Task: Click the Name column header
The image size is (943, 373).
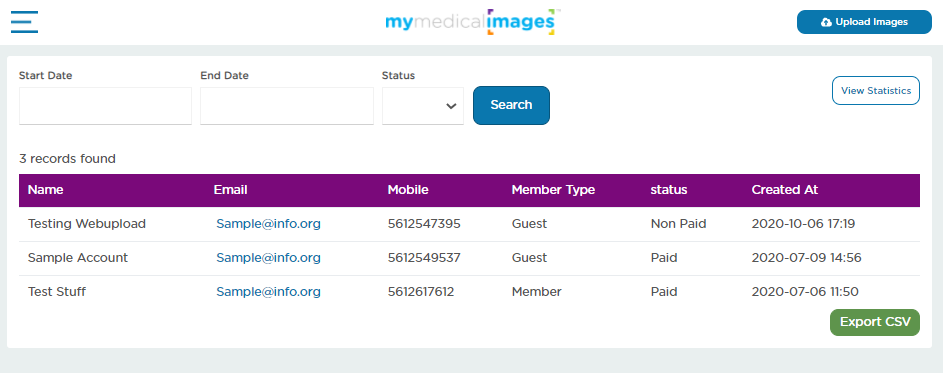Action: (x=46, y=190)
